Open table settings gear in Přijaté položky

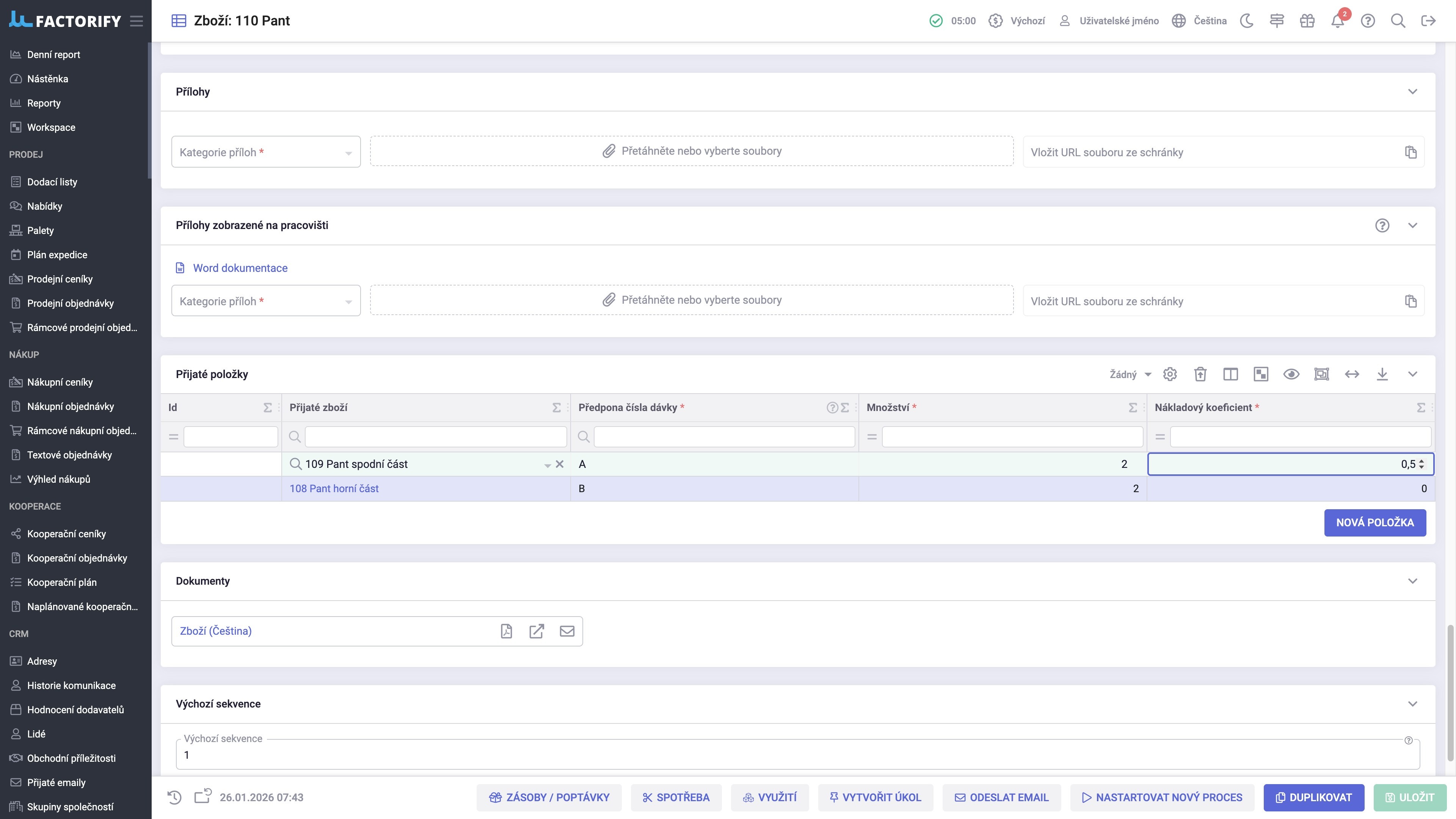(1170, 374)
